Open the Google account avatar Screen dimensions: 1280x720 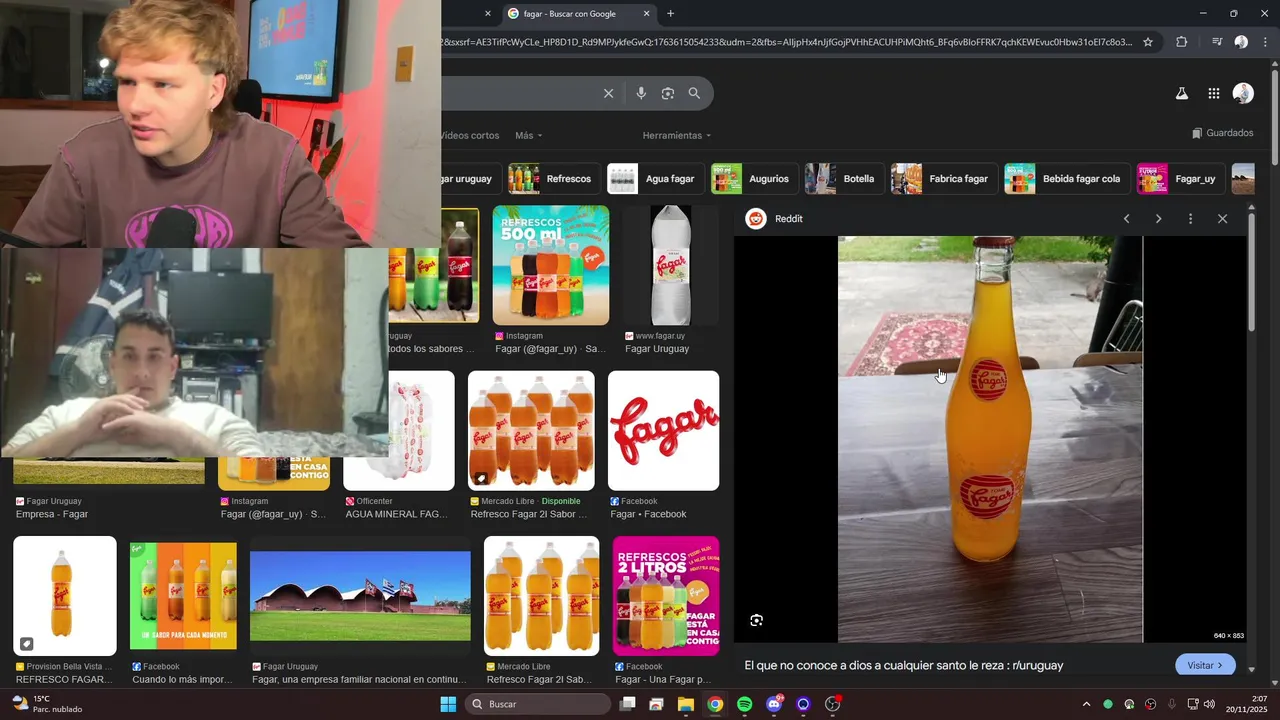(x=1243, y=93)
